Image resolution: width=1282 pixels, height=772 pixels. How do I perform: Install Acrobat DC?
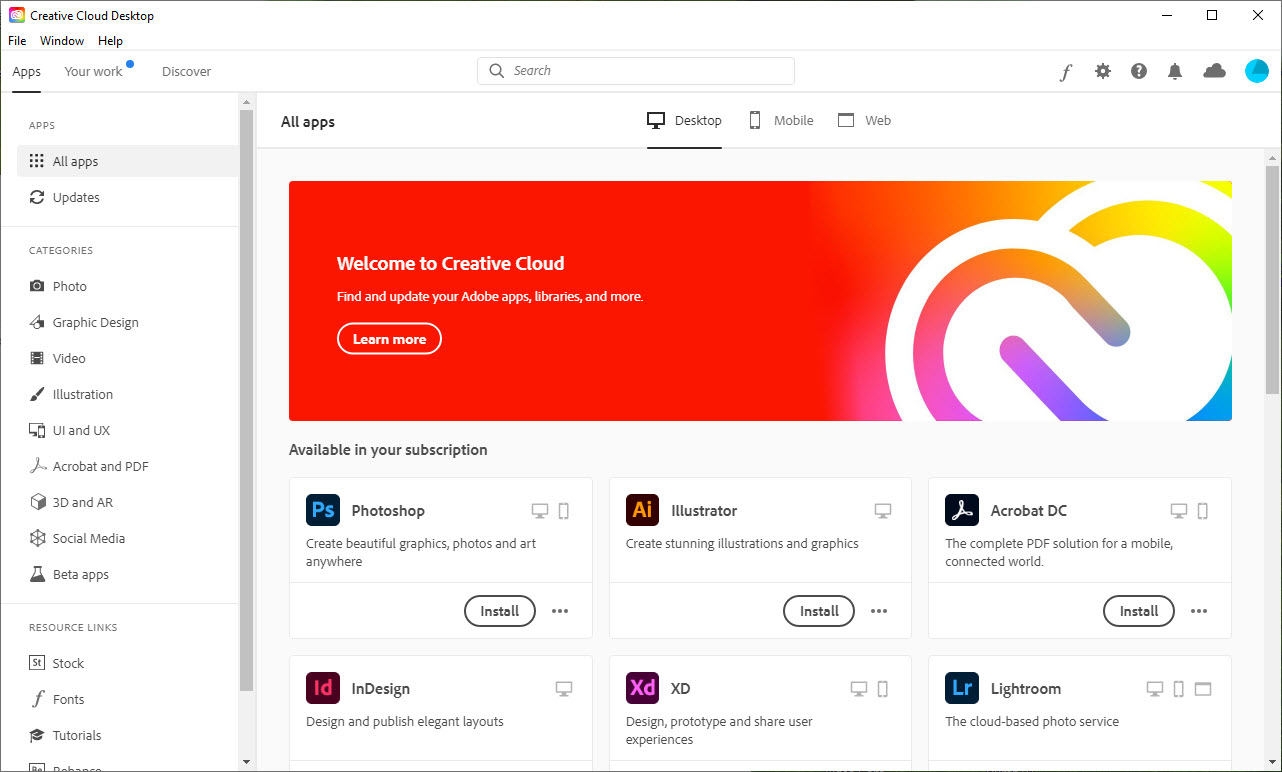[1139, 611]
